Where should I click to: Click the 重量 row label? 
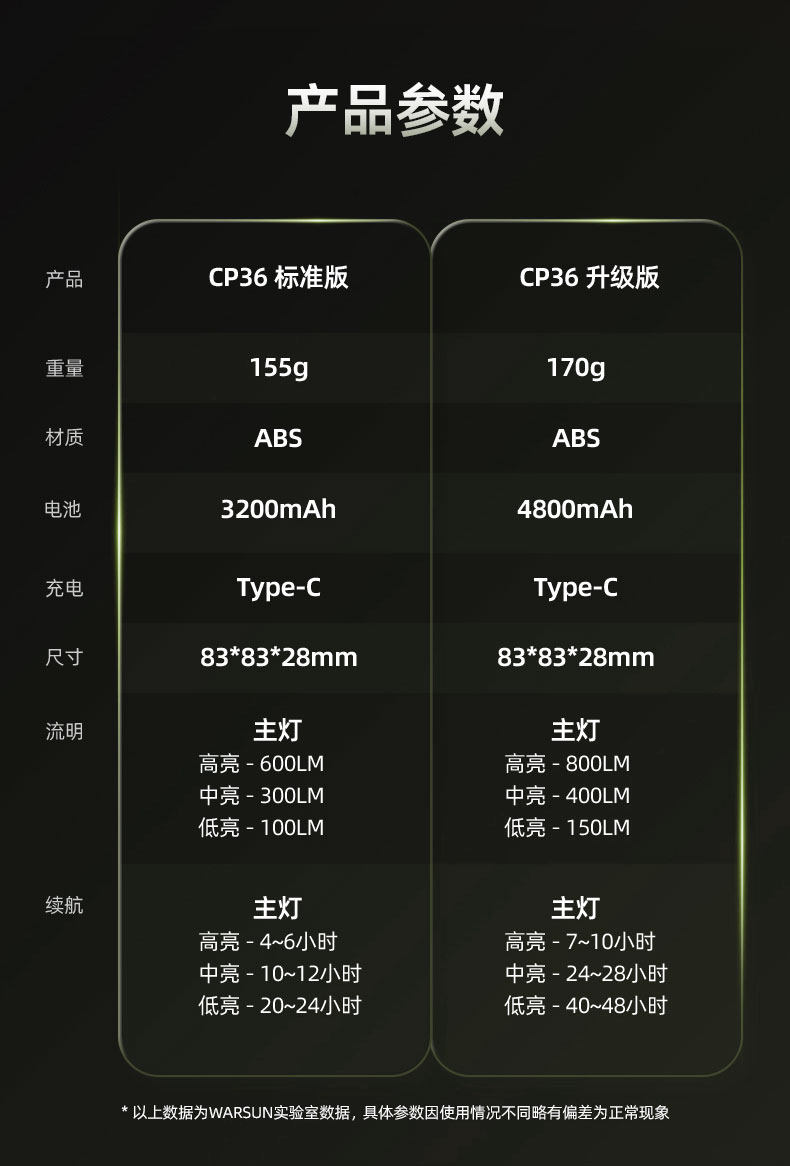64,368
